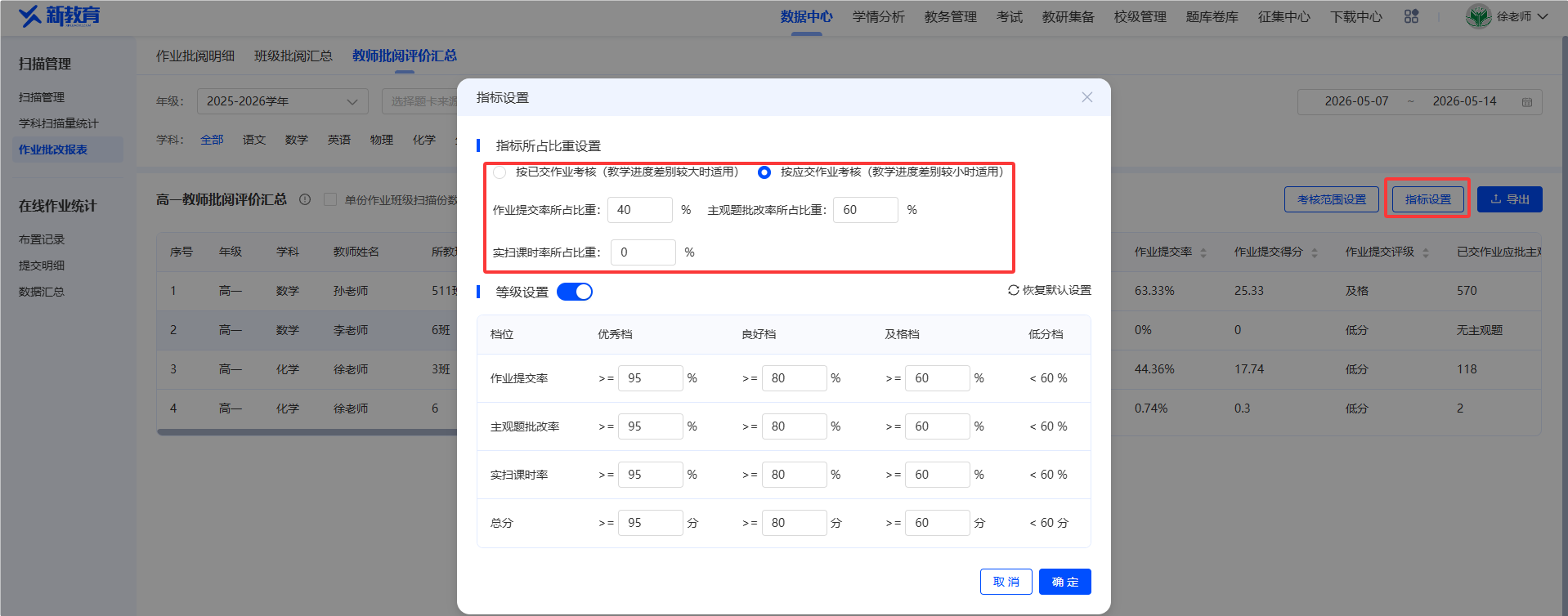The width and height of the screenshot is (1568, 616).
Task: Click the user avatar for 徐老师
Action: pyautogui.click(x=1478, y=16)
